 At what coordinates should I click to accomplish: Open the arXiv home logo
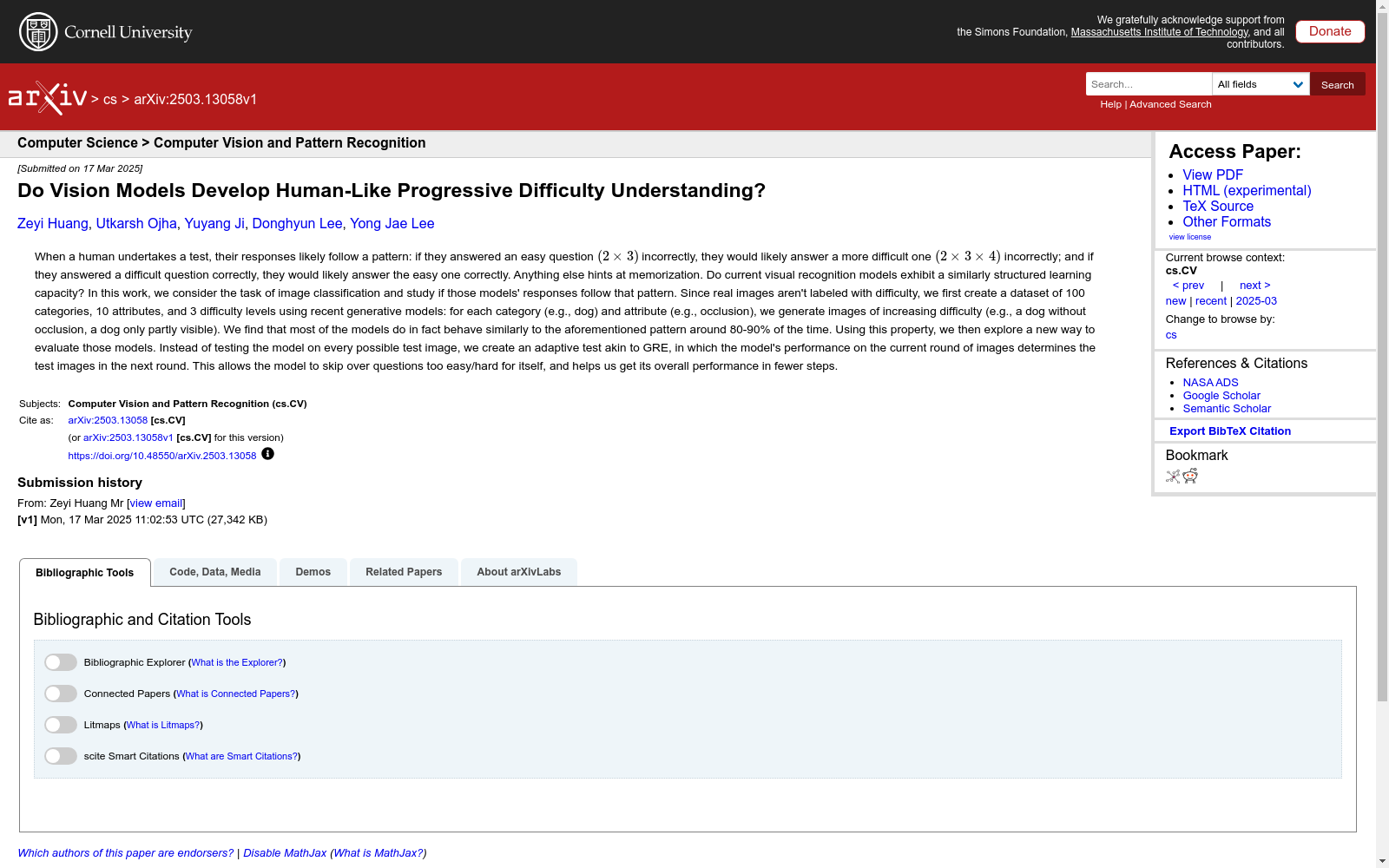point(48,98)
